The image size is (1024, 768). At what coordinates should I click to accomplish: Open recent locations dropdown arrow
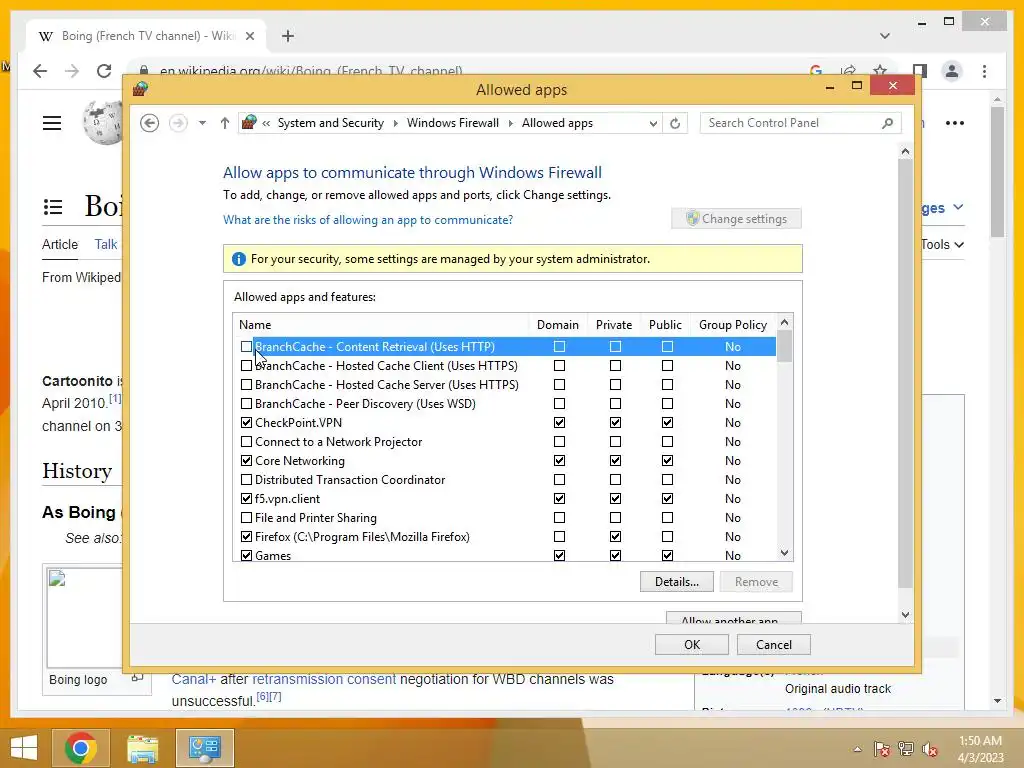click(x=202, y=123)
